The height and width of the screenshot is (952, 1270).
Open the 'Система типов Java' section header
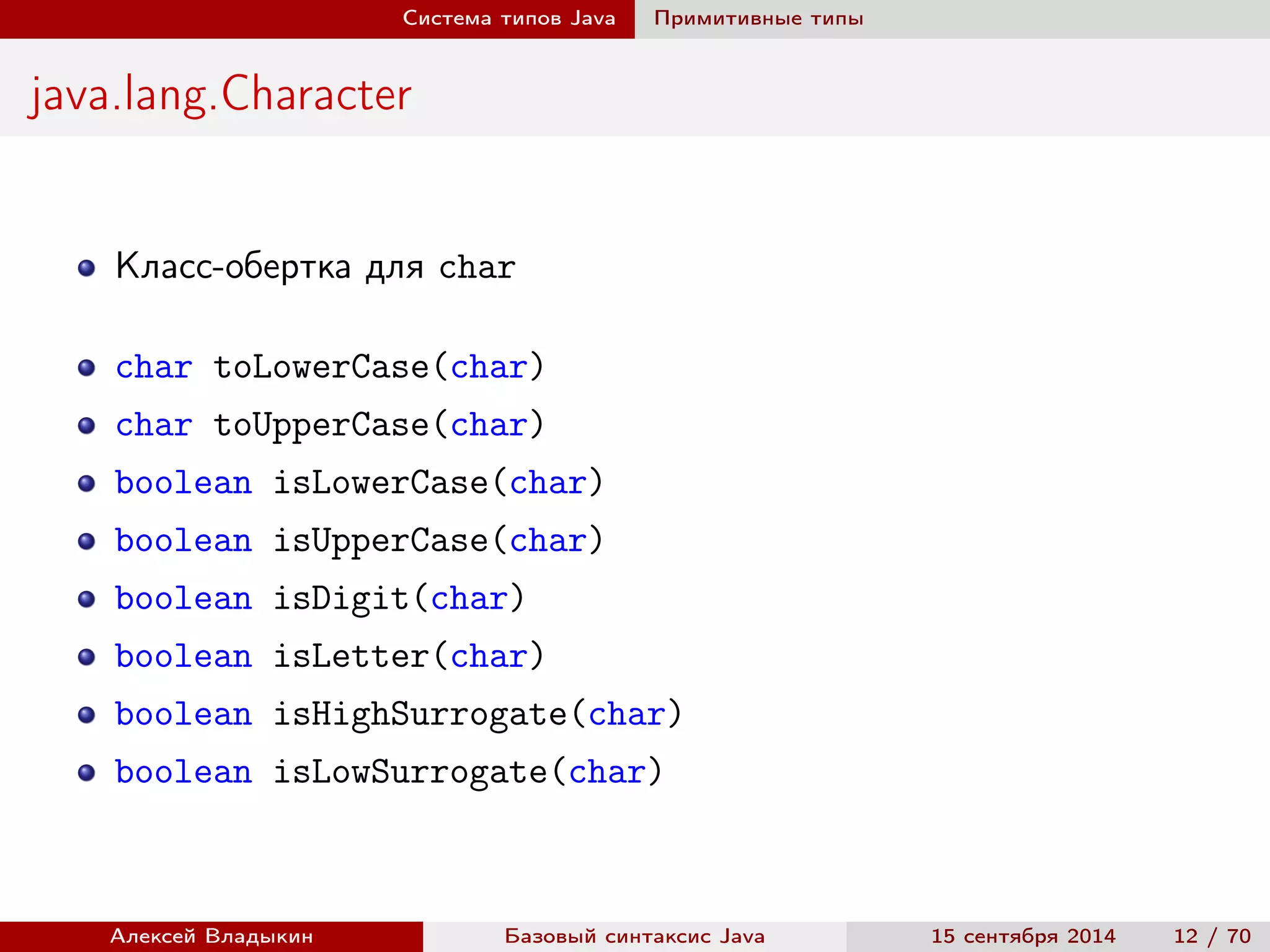click(509, 18)
